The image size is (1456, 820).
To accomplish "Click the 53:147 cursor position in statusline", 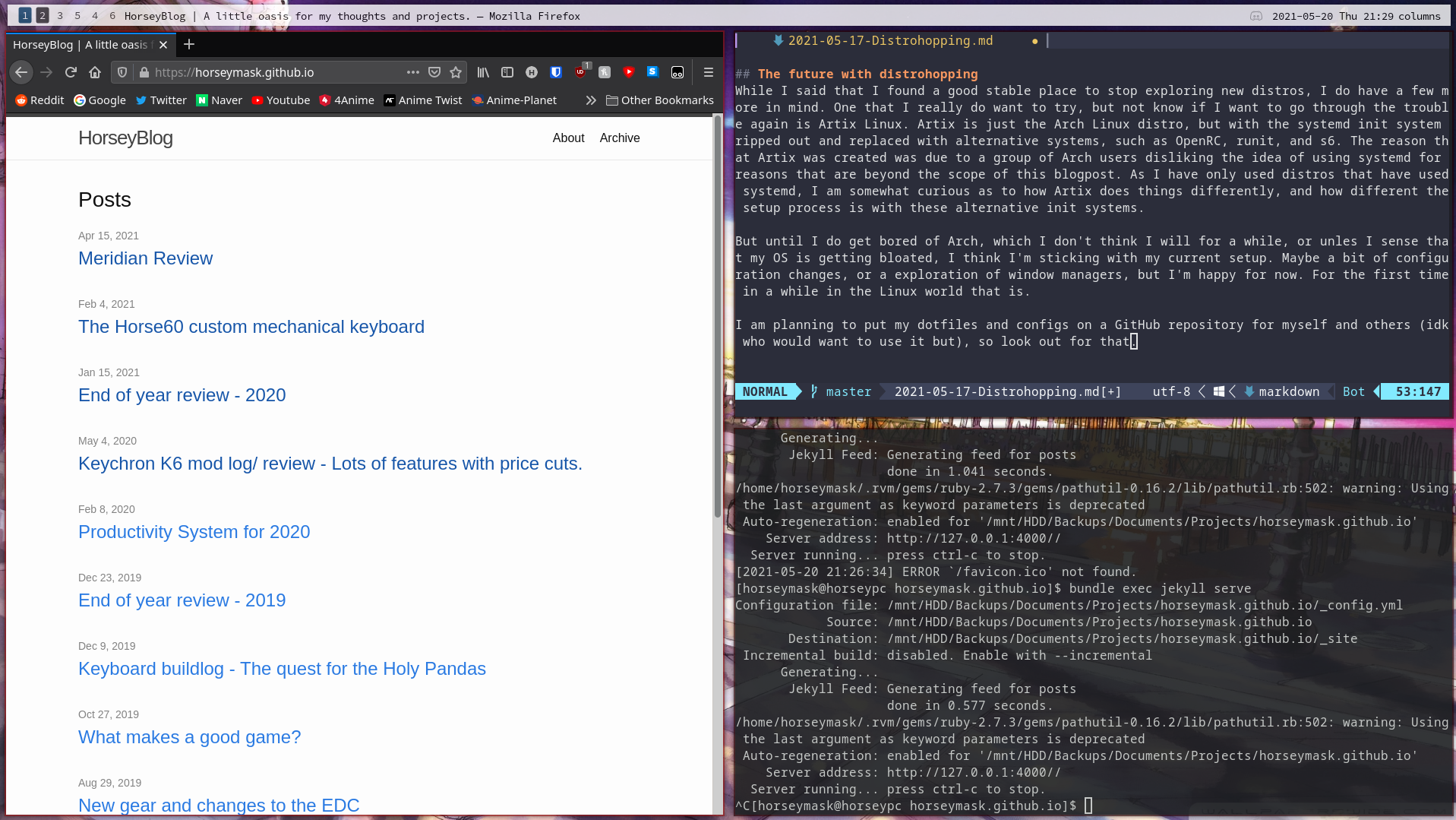I will click(1417, 391).
